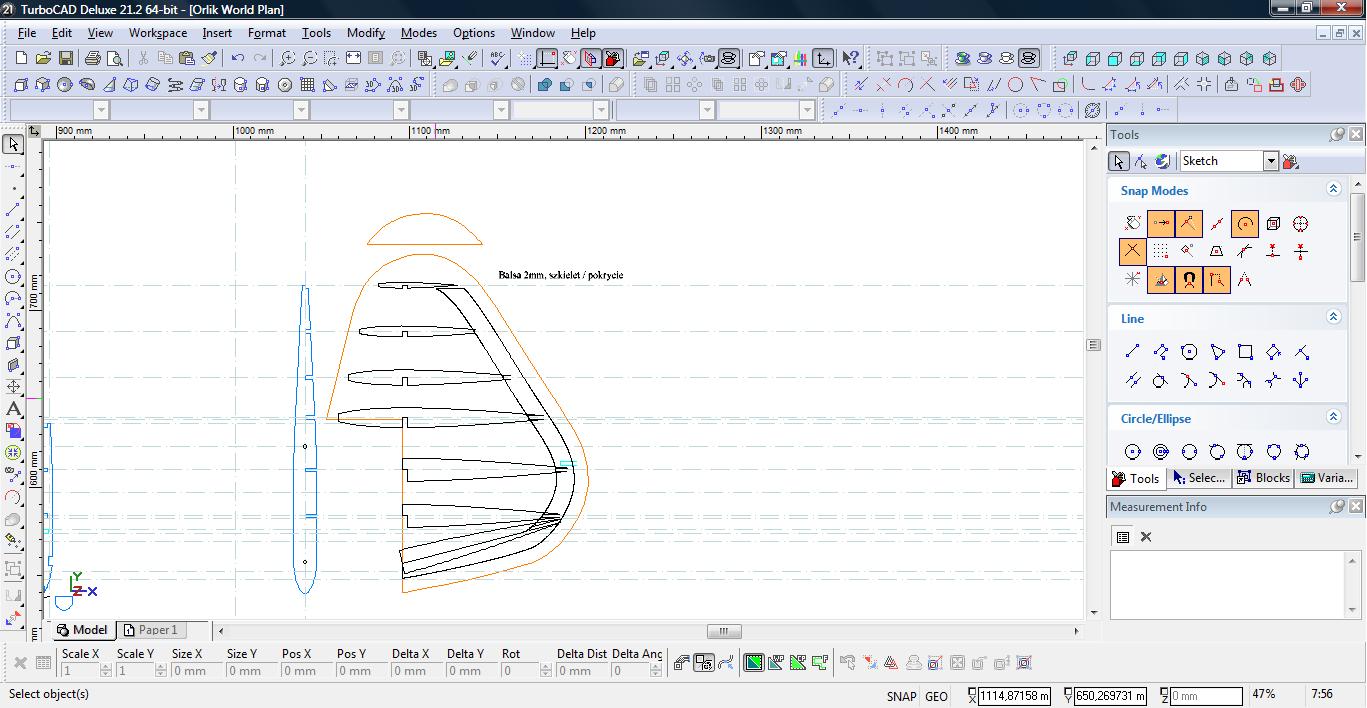Open the Paste clipboard icon

coord(186,59)
